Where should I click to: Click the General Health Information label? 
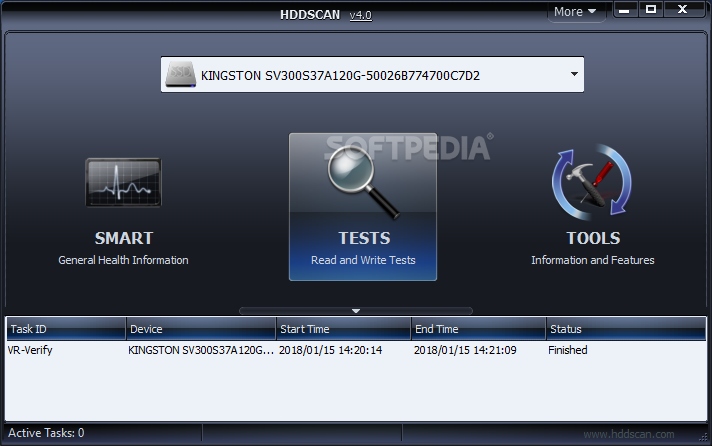pyautogui.click(x=123, y=260)
